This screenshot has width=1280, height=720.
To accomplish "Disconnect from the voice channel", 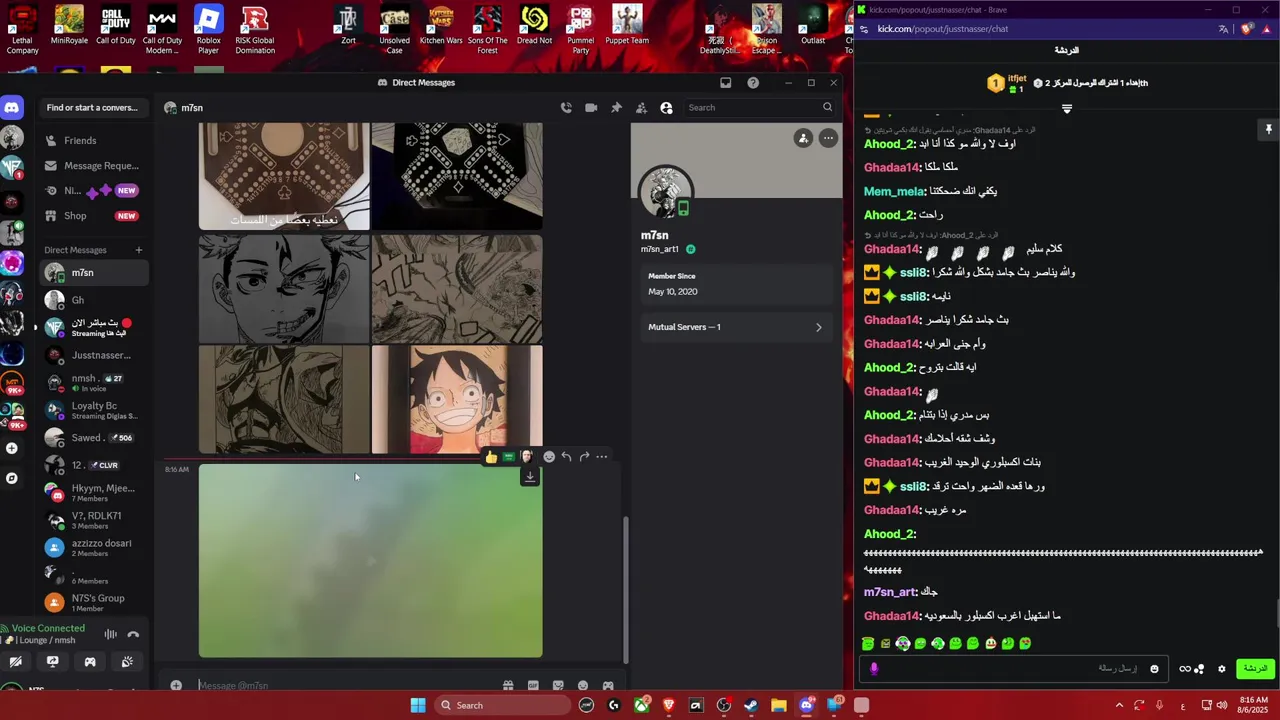I will 133,634.
